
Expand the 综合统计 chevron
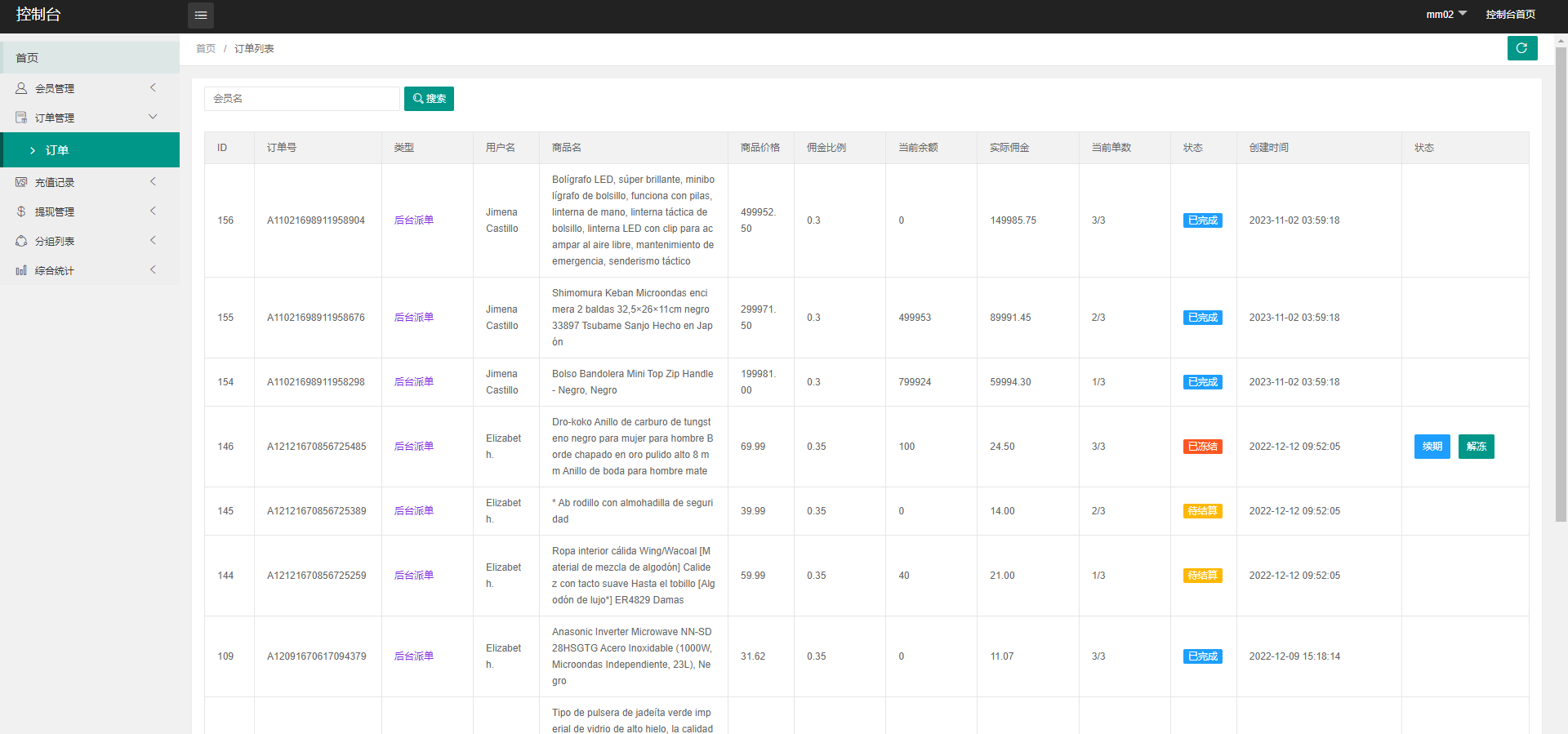(153, 269)
